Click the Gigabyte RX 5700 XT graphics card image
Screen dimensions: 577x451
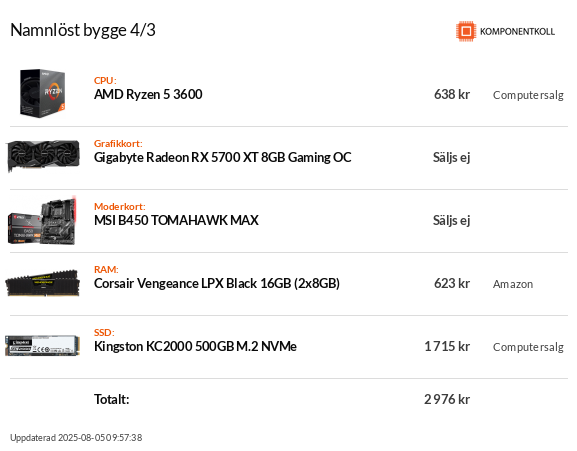pyautogui.click(x=43, y=156)
